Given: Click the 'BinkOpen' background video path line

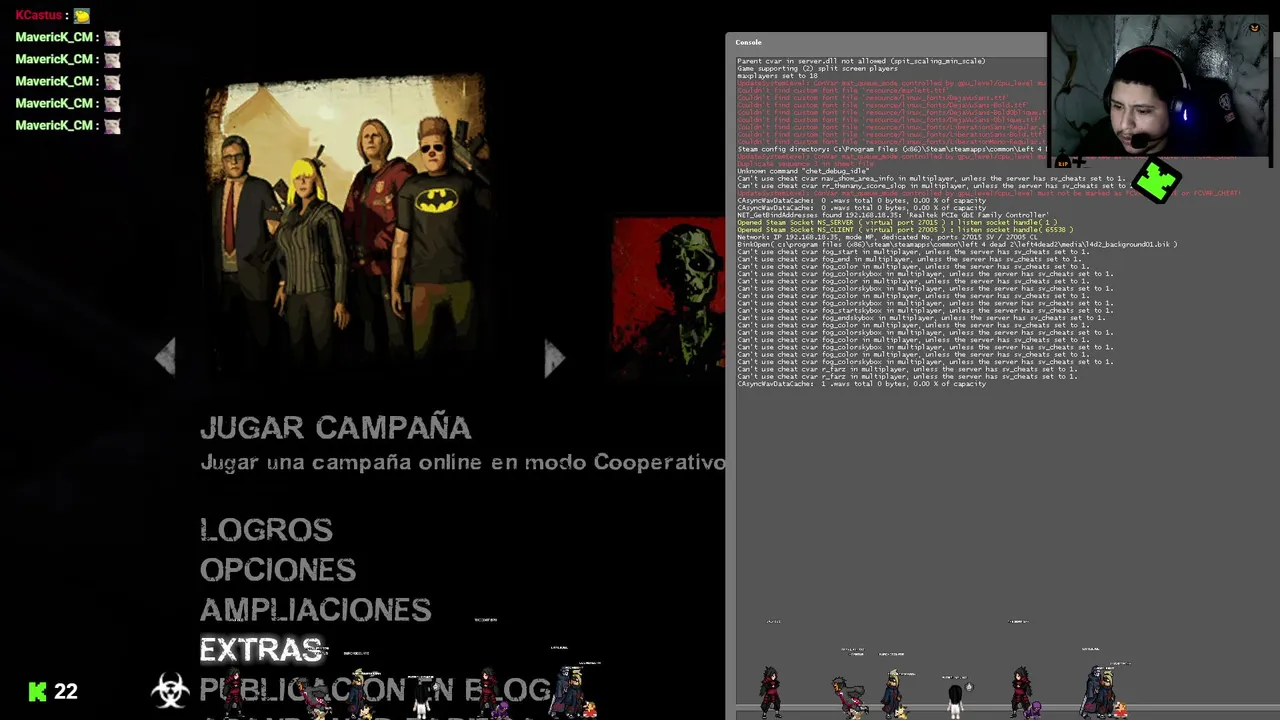Looking at the screenshot, I should pyautogui.click(x=957, y=244).
